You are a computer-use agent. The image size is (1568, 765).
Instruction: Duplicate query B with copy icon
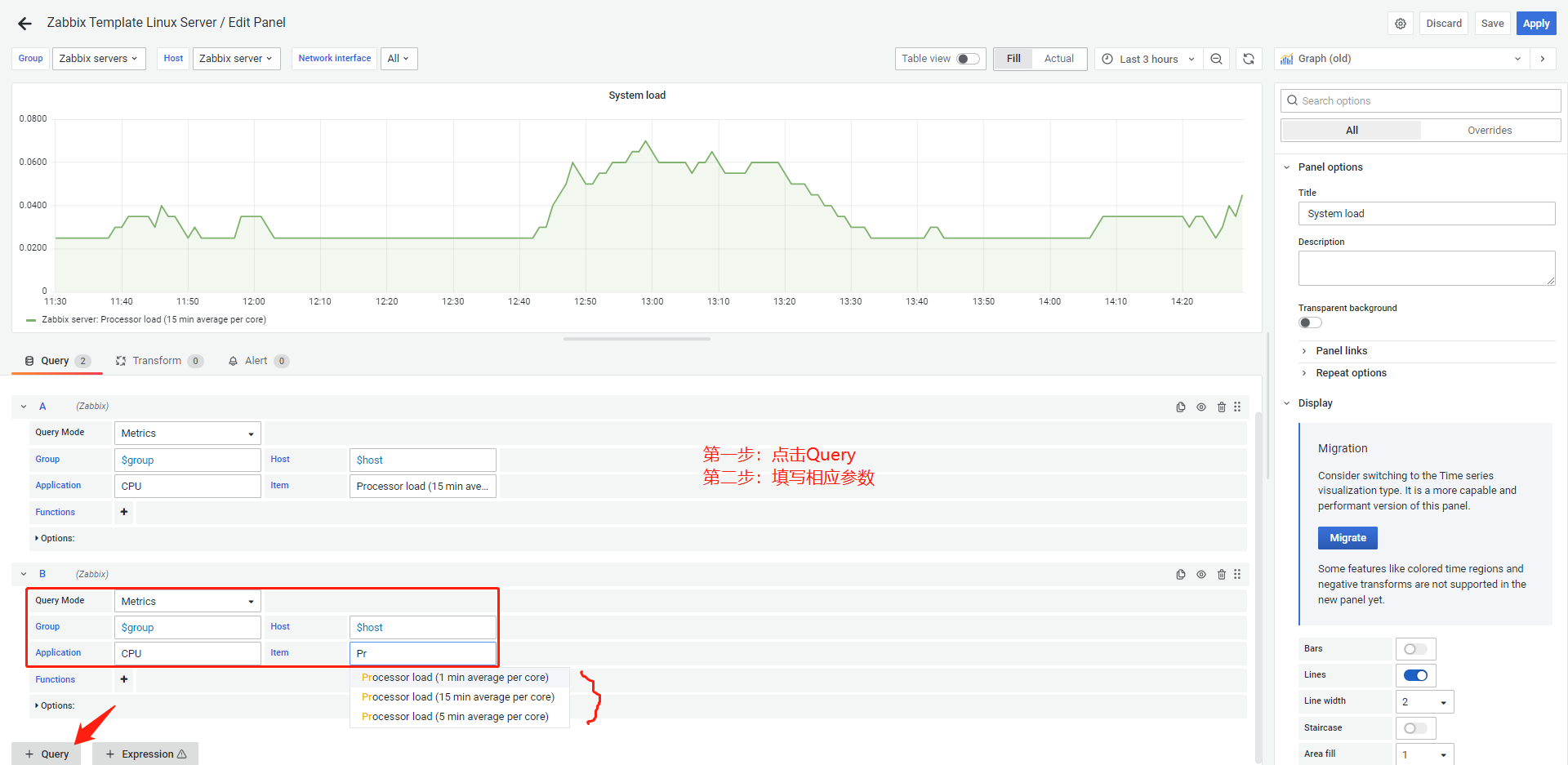coord(1181,575)
